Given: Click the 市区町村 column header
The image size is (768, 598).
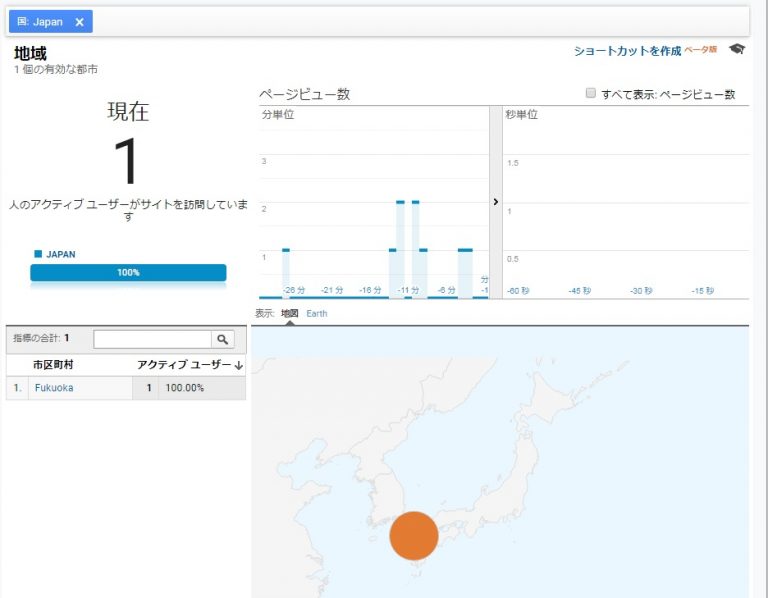Looking at the screenshot, I should 53,365.
